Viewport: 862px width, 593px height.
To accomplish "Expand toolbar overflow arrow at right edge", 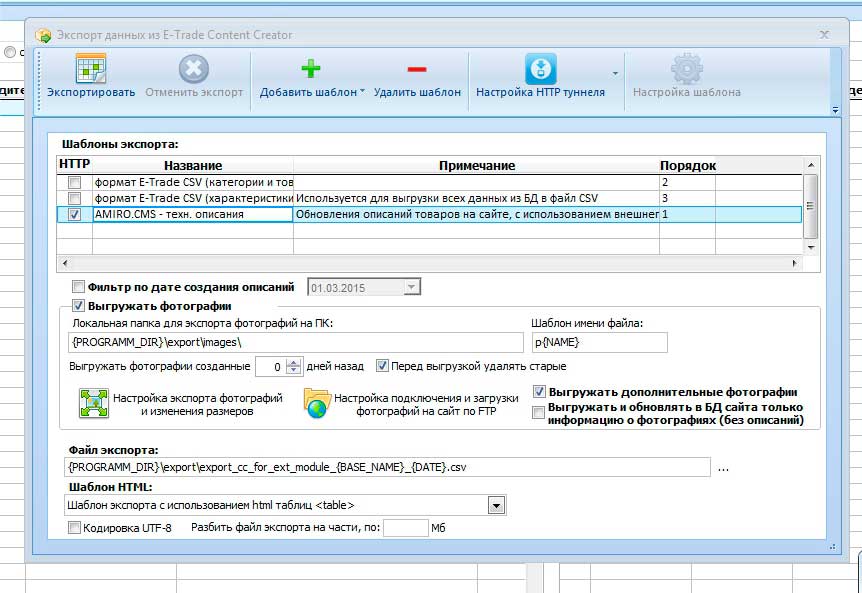I will [x=836, y=110].
